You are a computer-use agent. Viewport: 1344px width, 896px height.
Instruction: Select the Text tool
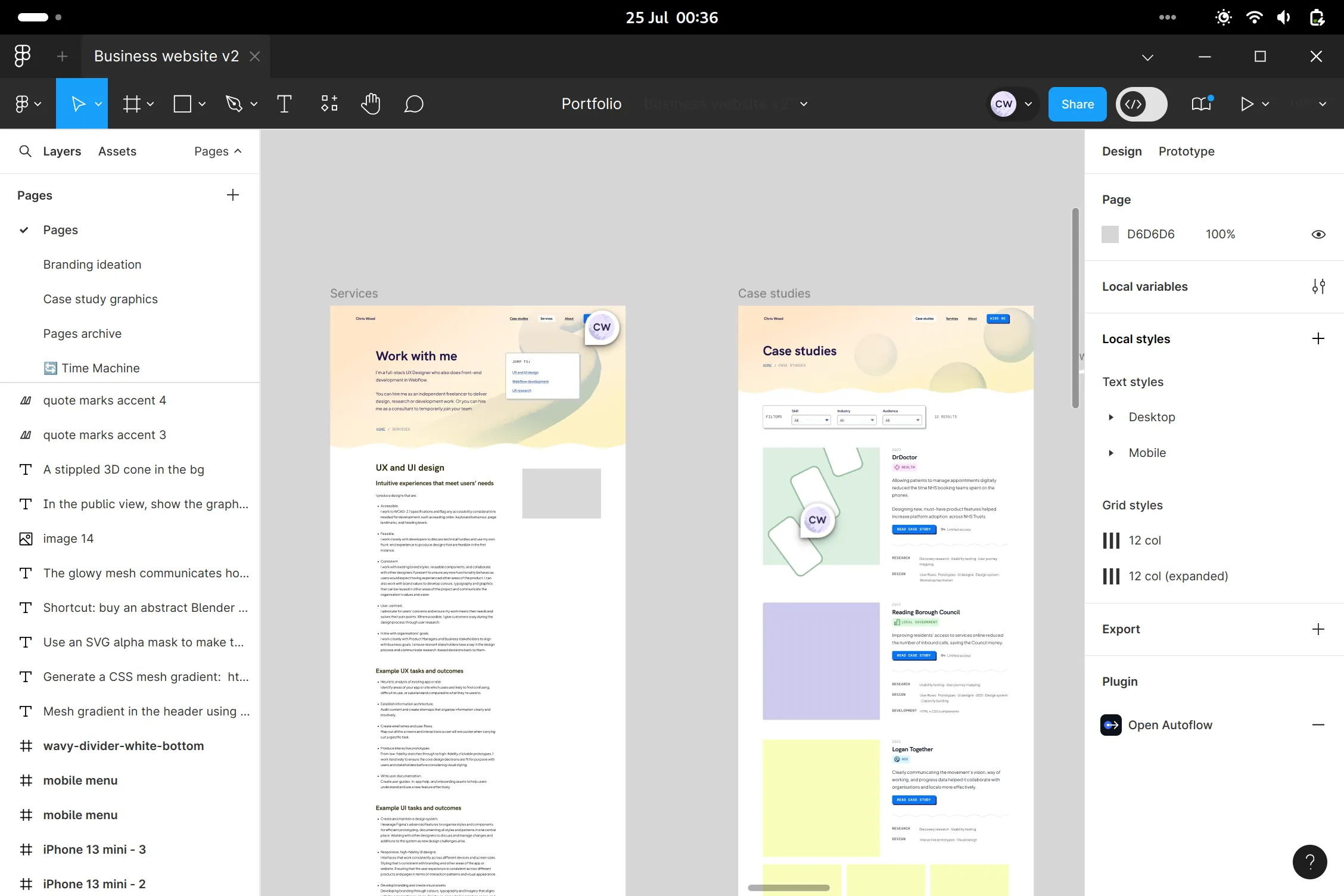point(283,104)
